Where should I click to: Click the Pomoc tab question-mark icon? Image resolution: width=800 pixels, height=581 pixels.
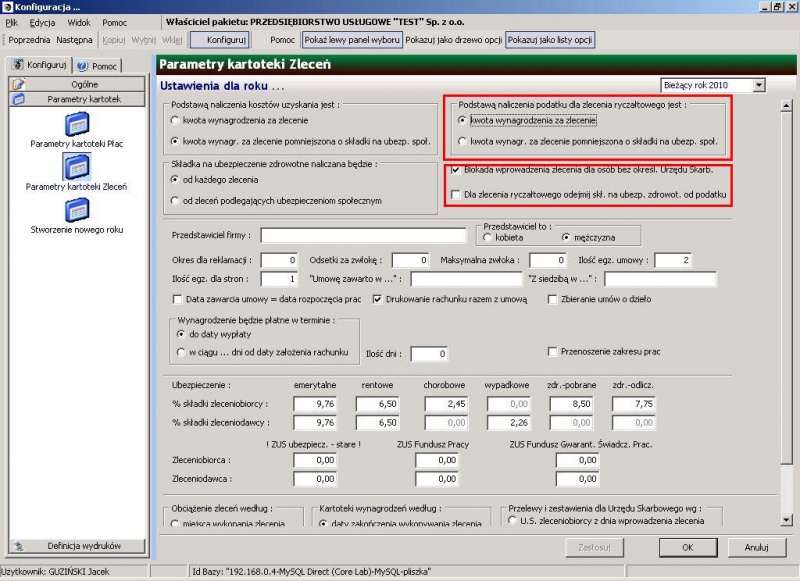pyautogui.click(x=82, y=66)
